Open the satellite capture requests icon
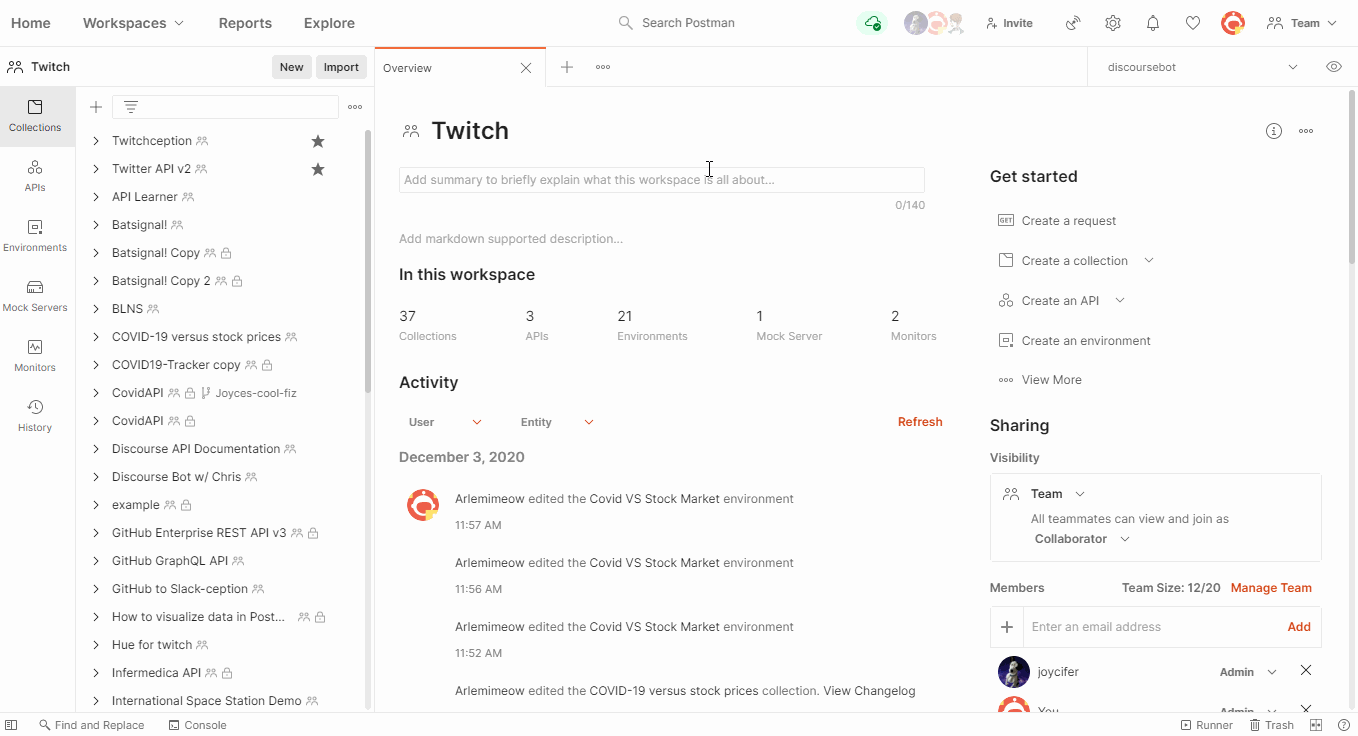Screen dimensions: 1358x736 pyautogui.click(x=1073, y=23)
